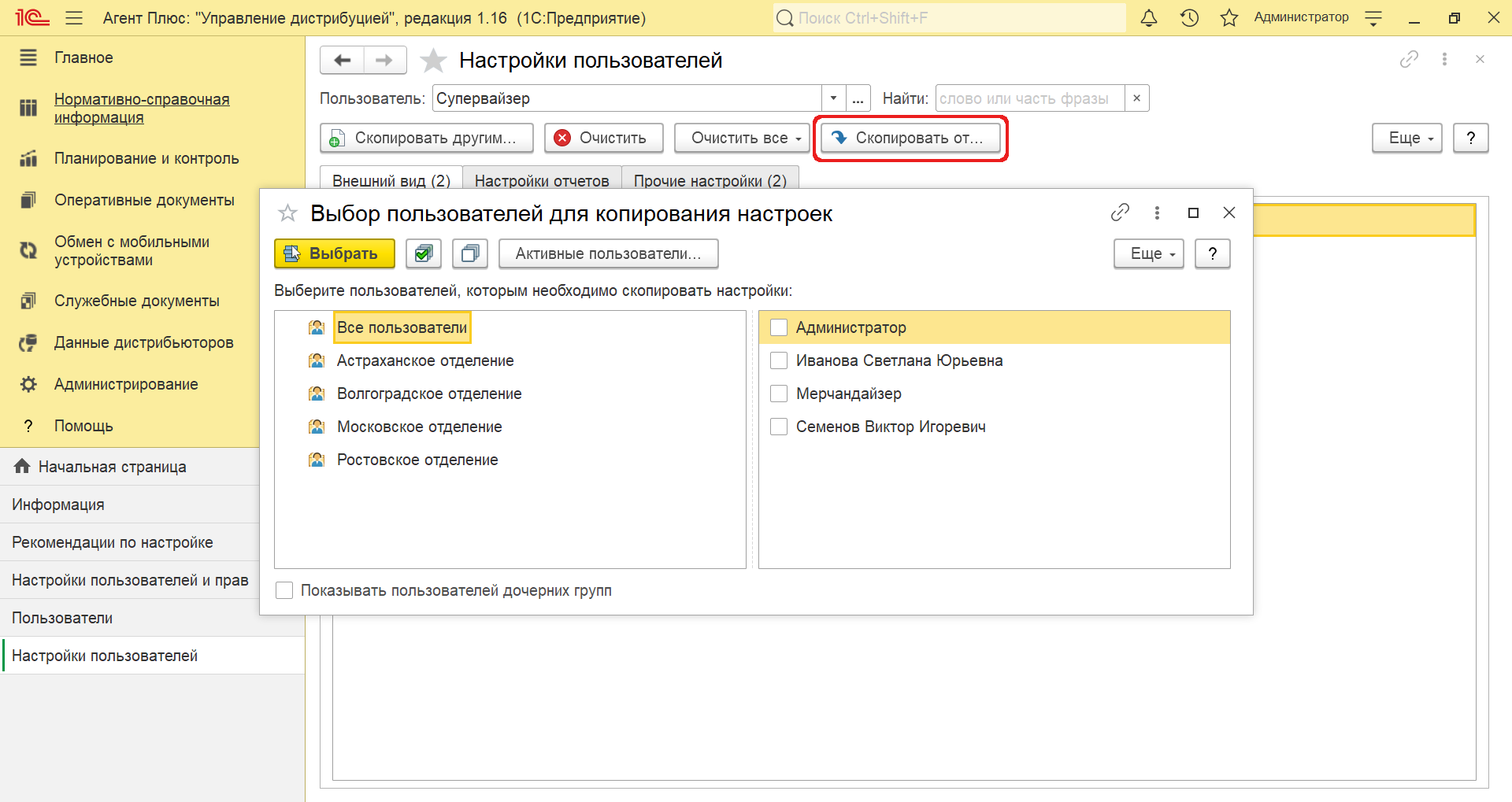
Task: Open user selection ellipsis button
Action: (x=858, y=98)
